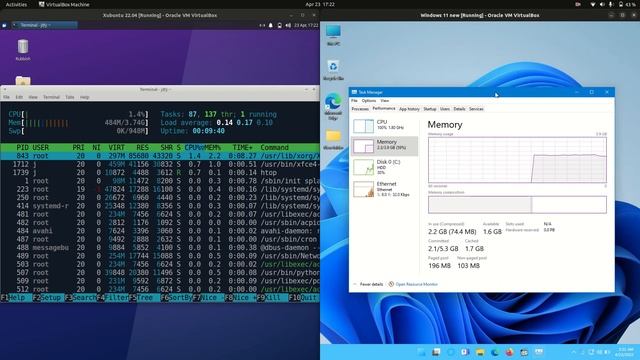Screen dimensions: 640x360
Task: Click the Task Manager icon in Windows taskbar
Action: [539, 352]
